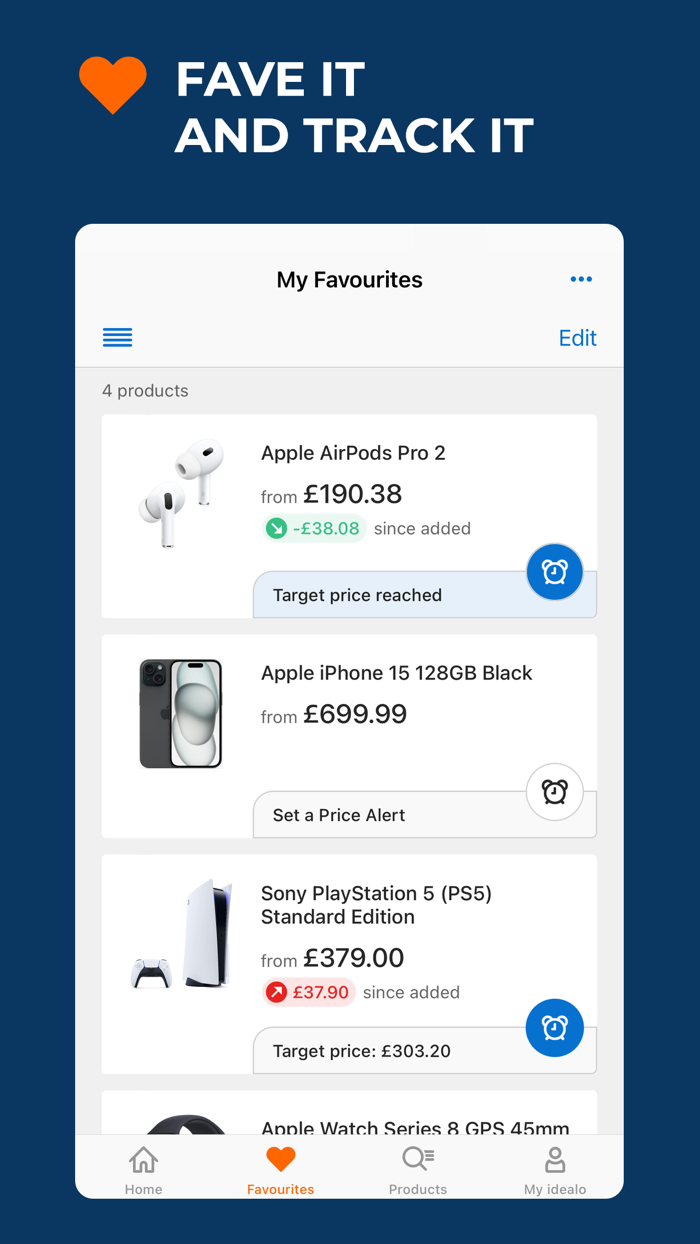The width and height of the screenshot is (700, 1244).
Task: Tap the green -£38.08 price drop badge
Action: click(314, 528)
